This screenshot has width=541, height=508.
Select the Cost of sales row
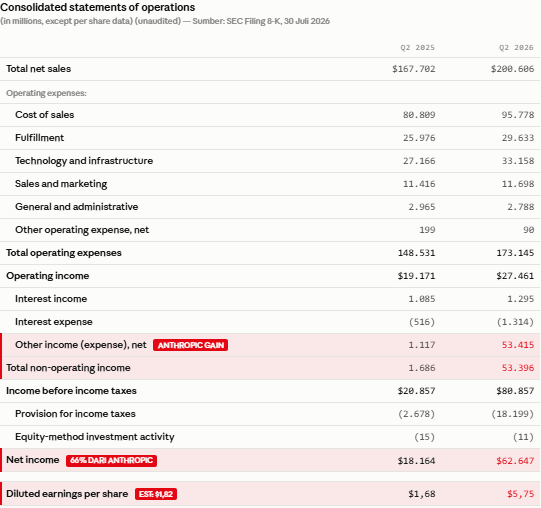(x=270, y=115)
